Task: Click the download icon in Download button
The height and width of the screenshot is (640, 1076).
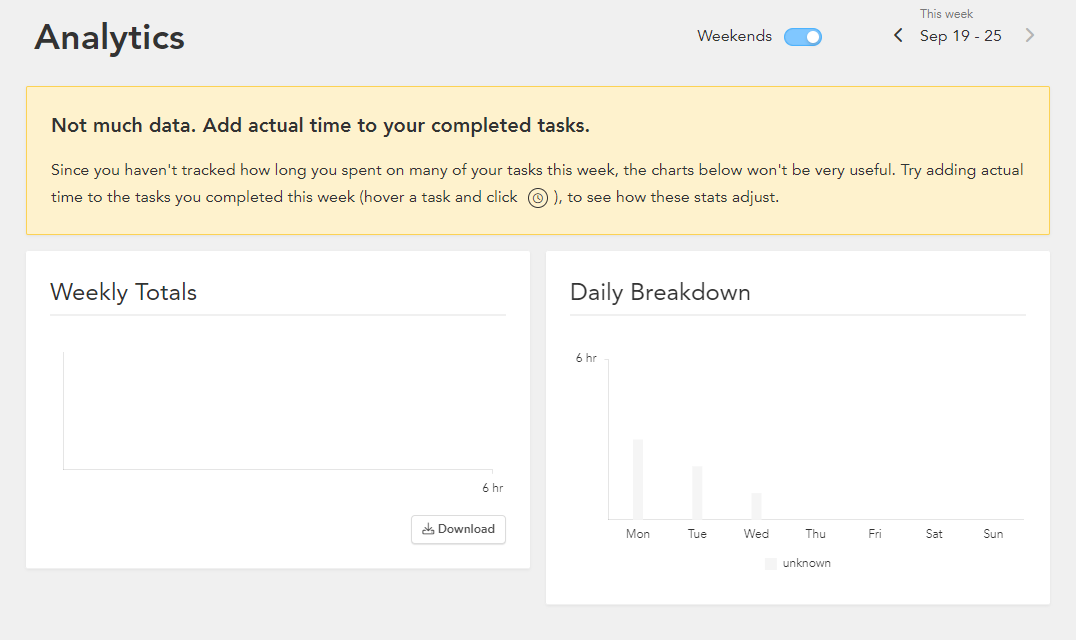Action: (x=428, y=529)
